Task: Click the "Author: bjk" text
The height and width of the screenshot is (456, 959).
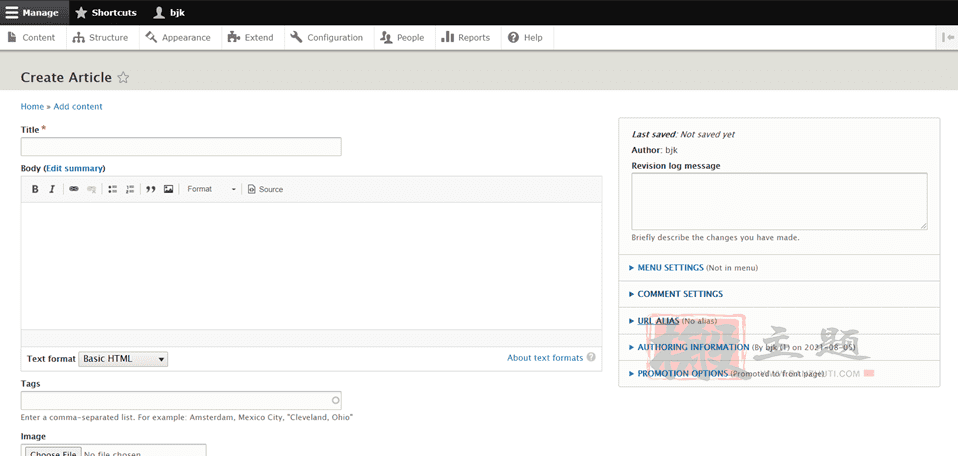Action: pos(654,150)
